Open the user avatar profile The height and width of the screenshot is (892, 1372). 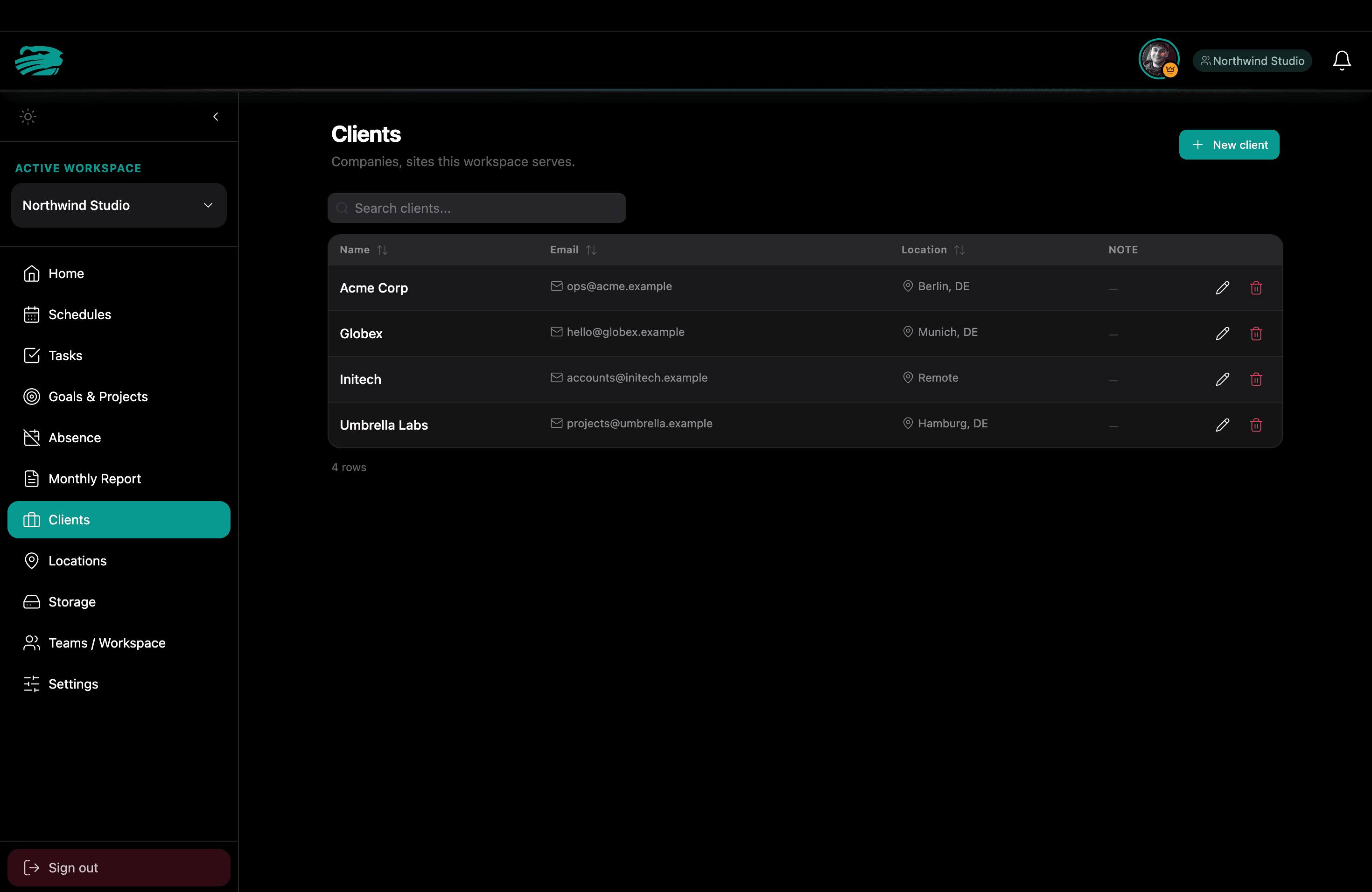click(x=1159, y=59)
